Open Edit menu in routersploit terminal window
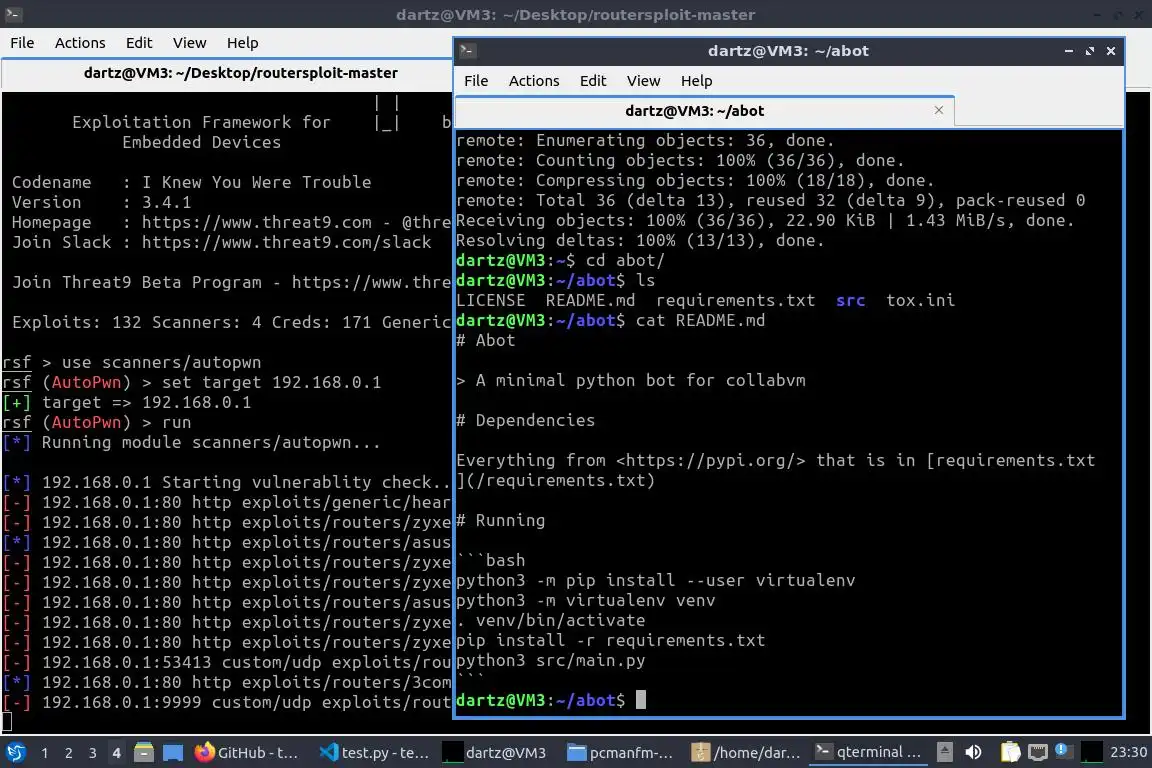This screenshot has height=768, width=1152. [139, 43]
